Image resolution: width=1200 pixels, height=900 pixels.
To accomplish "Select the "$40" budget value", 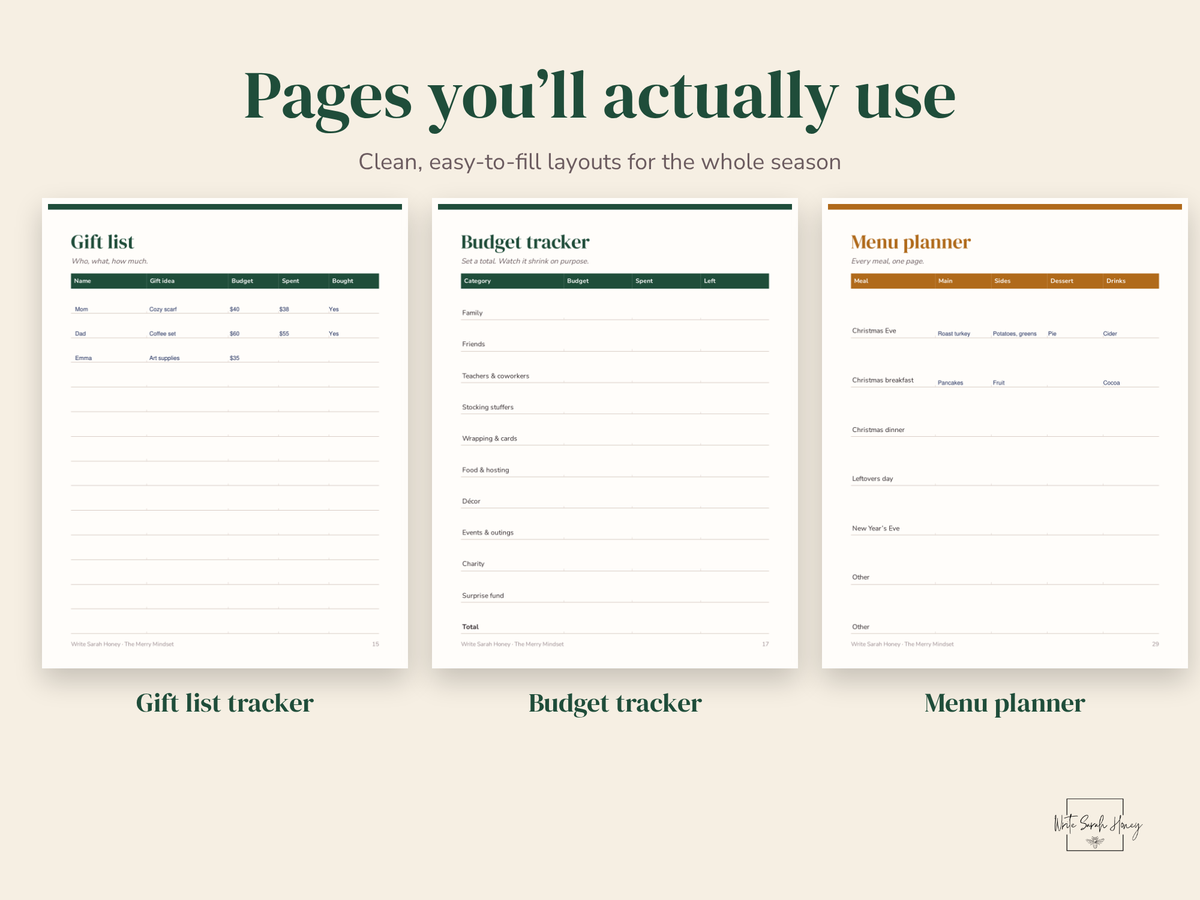I will 235,309.
